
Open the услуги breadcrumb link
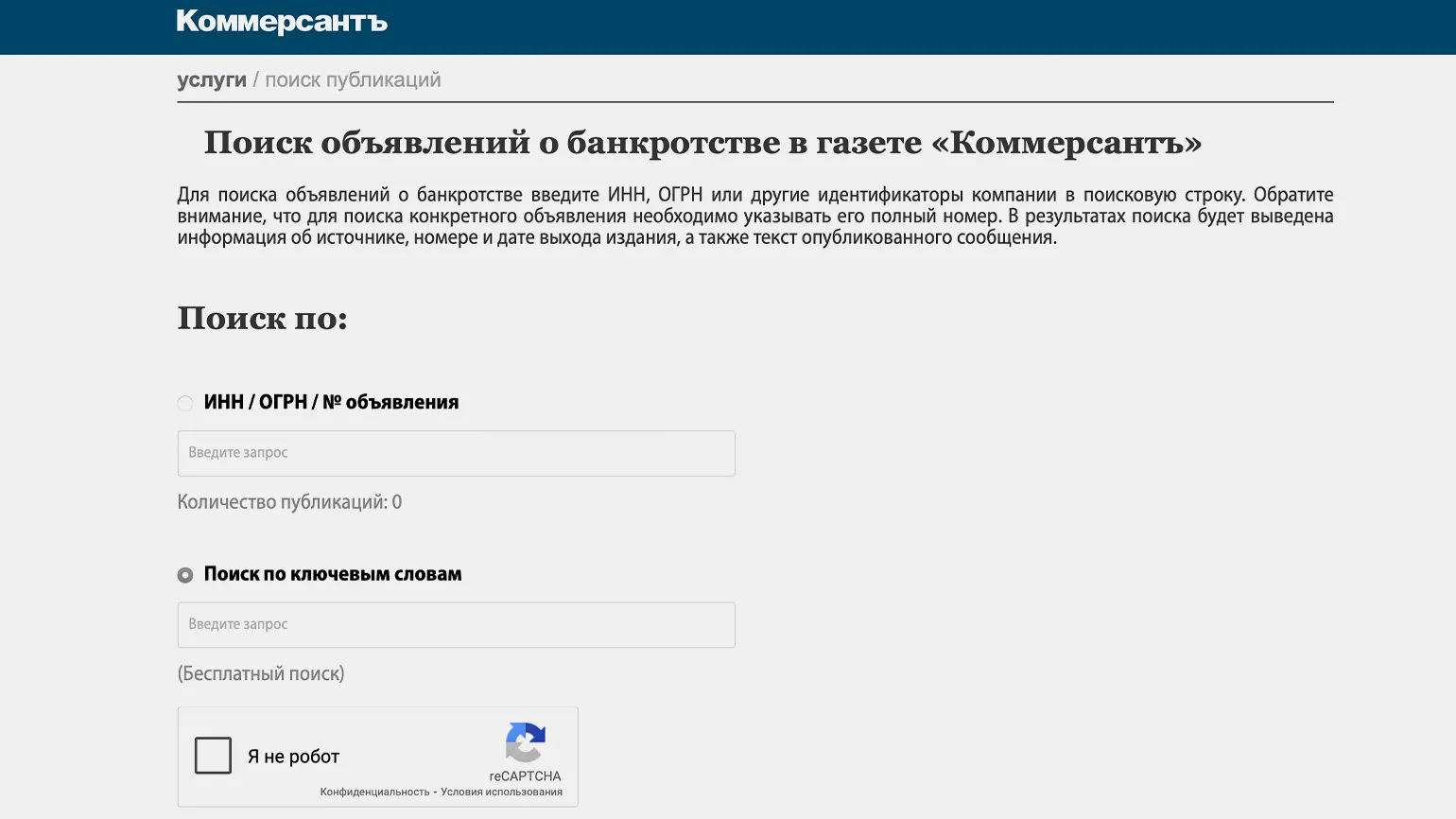tap(211, 80)
